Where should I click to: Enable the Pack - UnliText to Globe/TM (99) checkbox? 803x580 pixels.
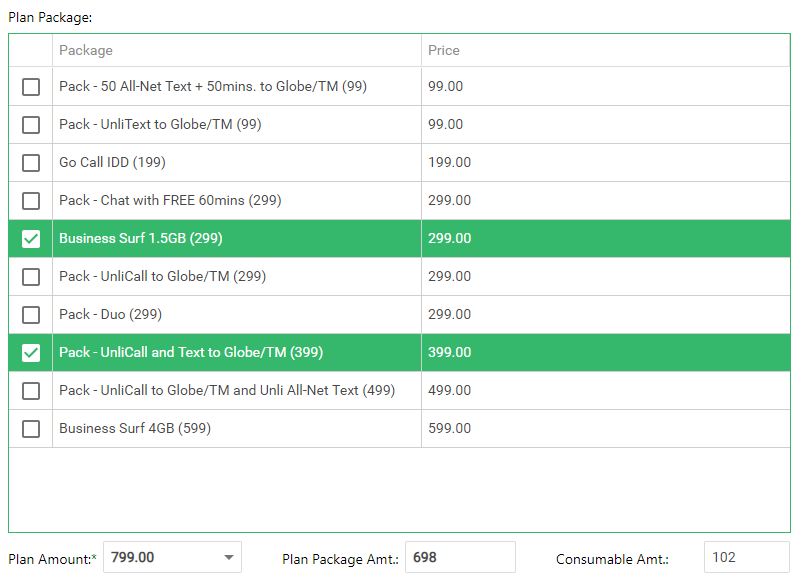tap(30, 124)
